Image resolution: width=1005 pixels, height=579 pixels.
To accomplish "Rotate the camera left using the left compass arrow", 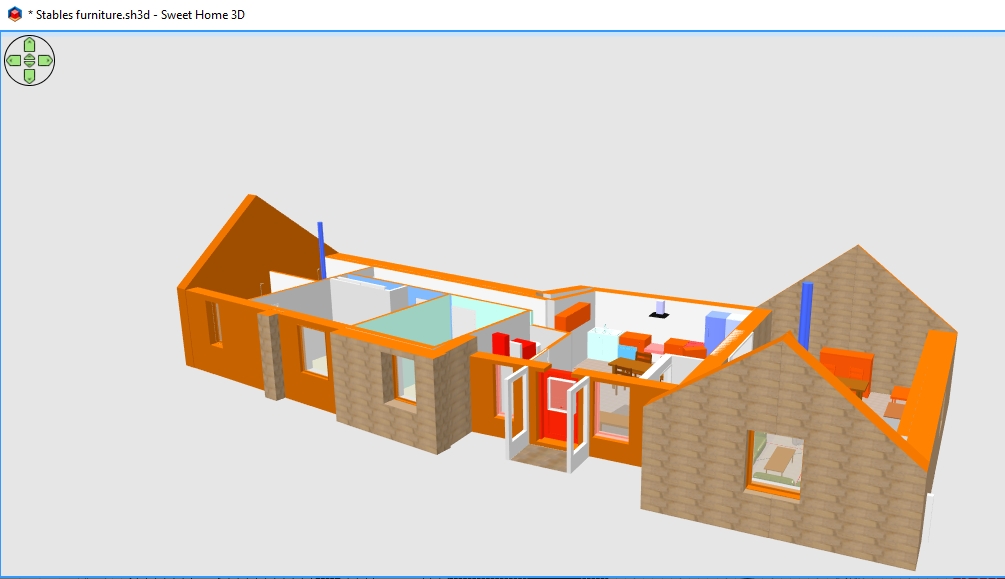I will pyautogui.click(x=13, y=60).
